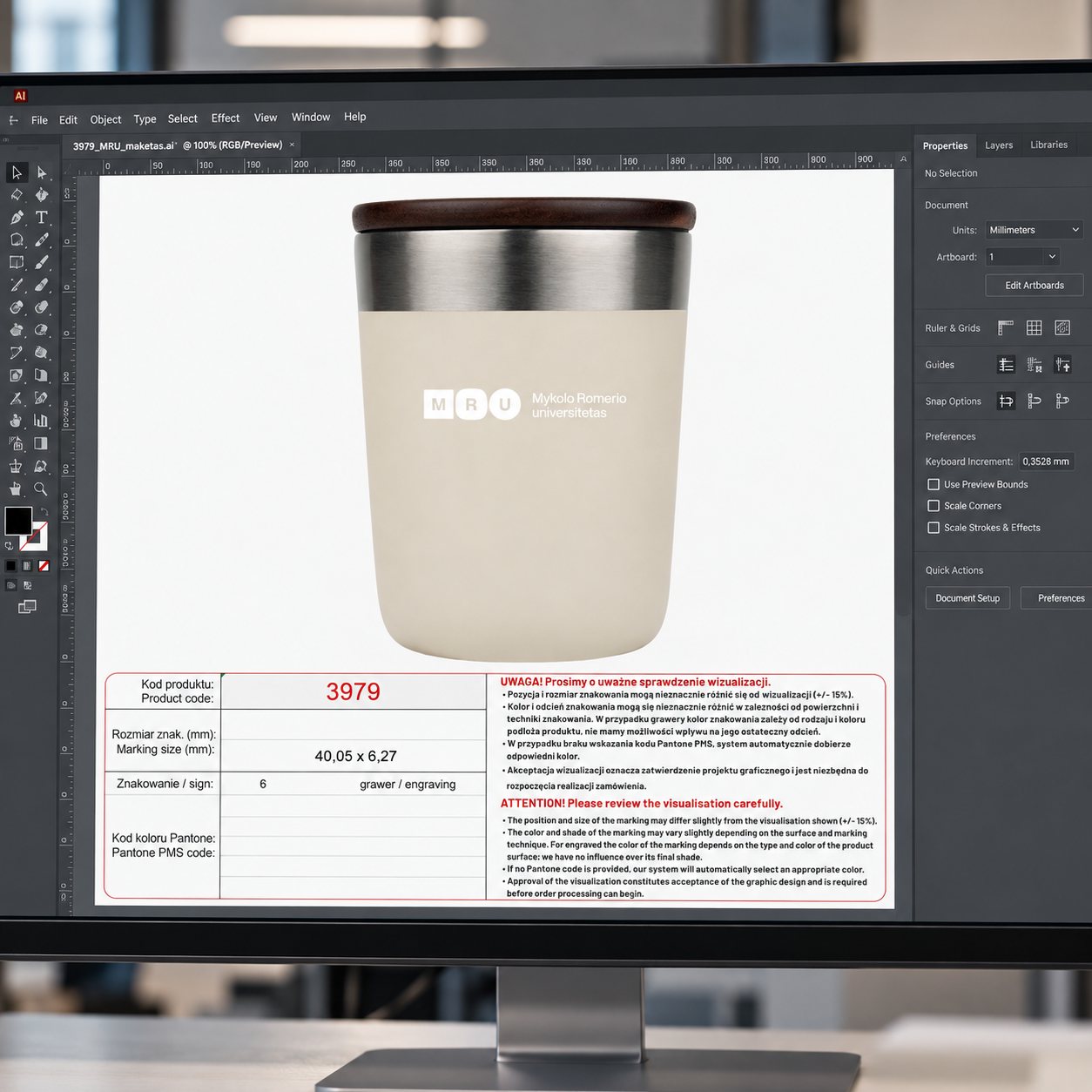This screenshot has width=1092, height=1092.
Task: Click the third Guides icon (smart guides)
Action: pos(1062,365)
